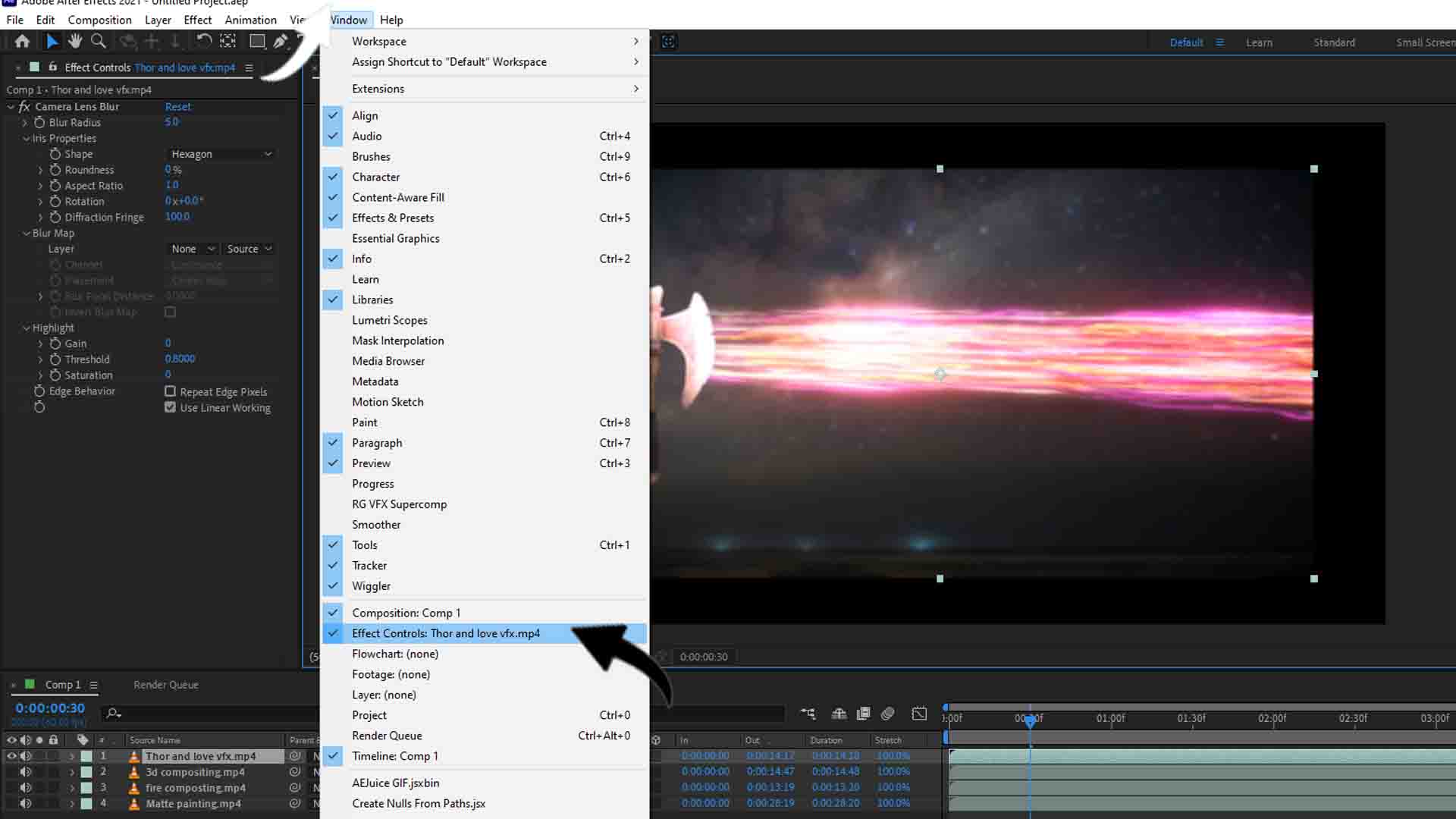Image resolution: width=1456 pixels, height=819 pixels.
Task: Uncheck Use Linear Working option
Action: click(x=170, y=407)
